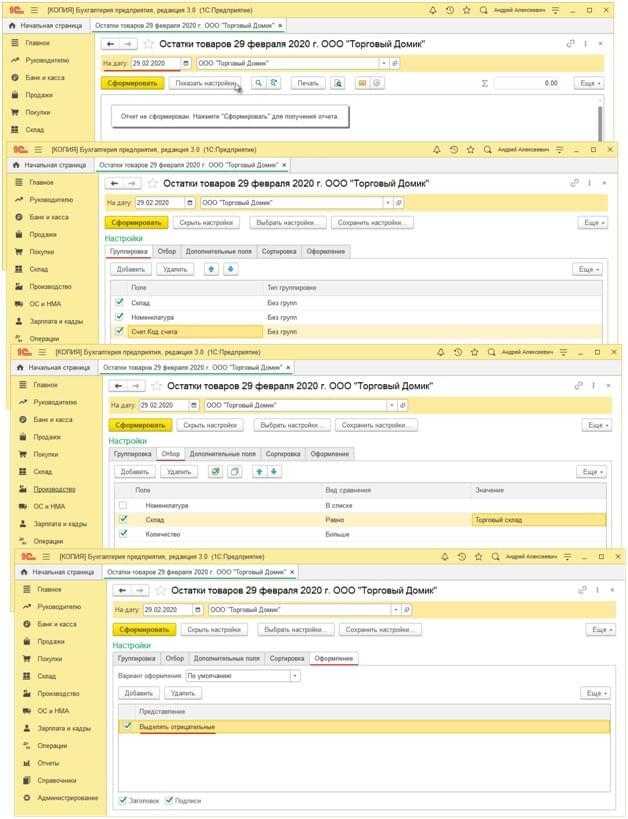Click the copy icon next to check-all in Отбор
The width and height of the screenshot is (628, 819).
point(234,472)
